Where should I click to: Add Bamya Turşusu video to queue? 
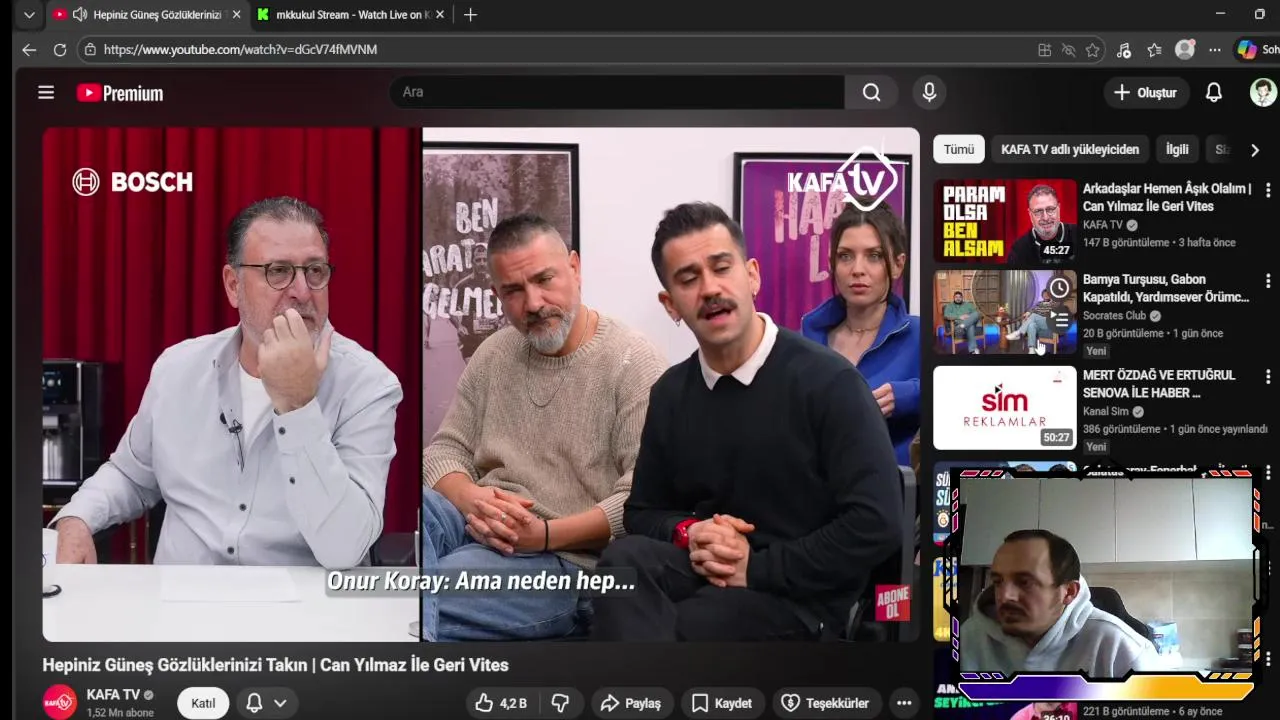click(x=1059, y=319)
